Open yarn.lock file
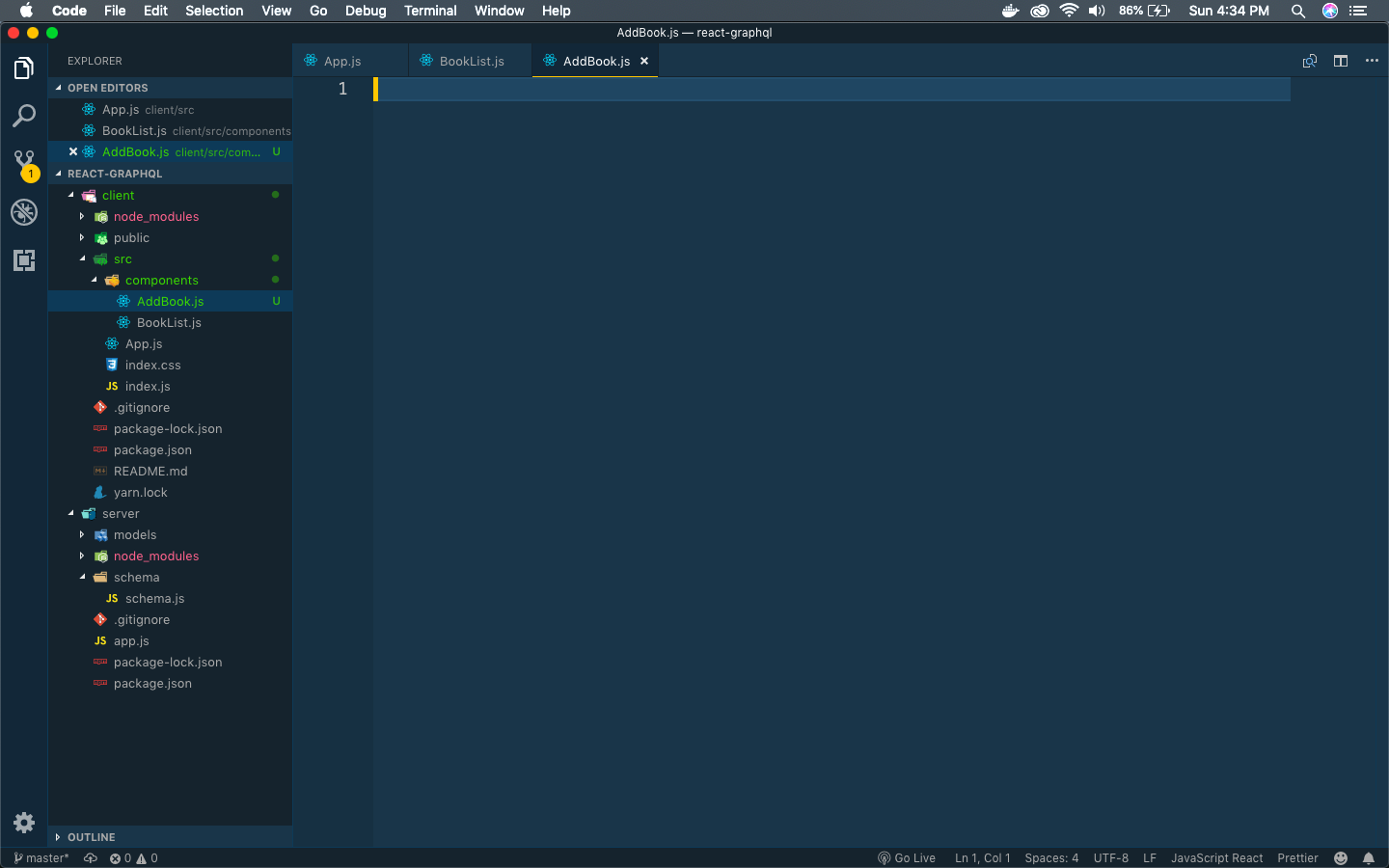 (170, 492)
